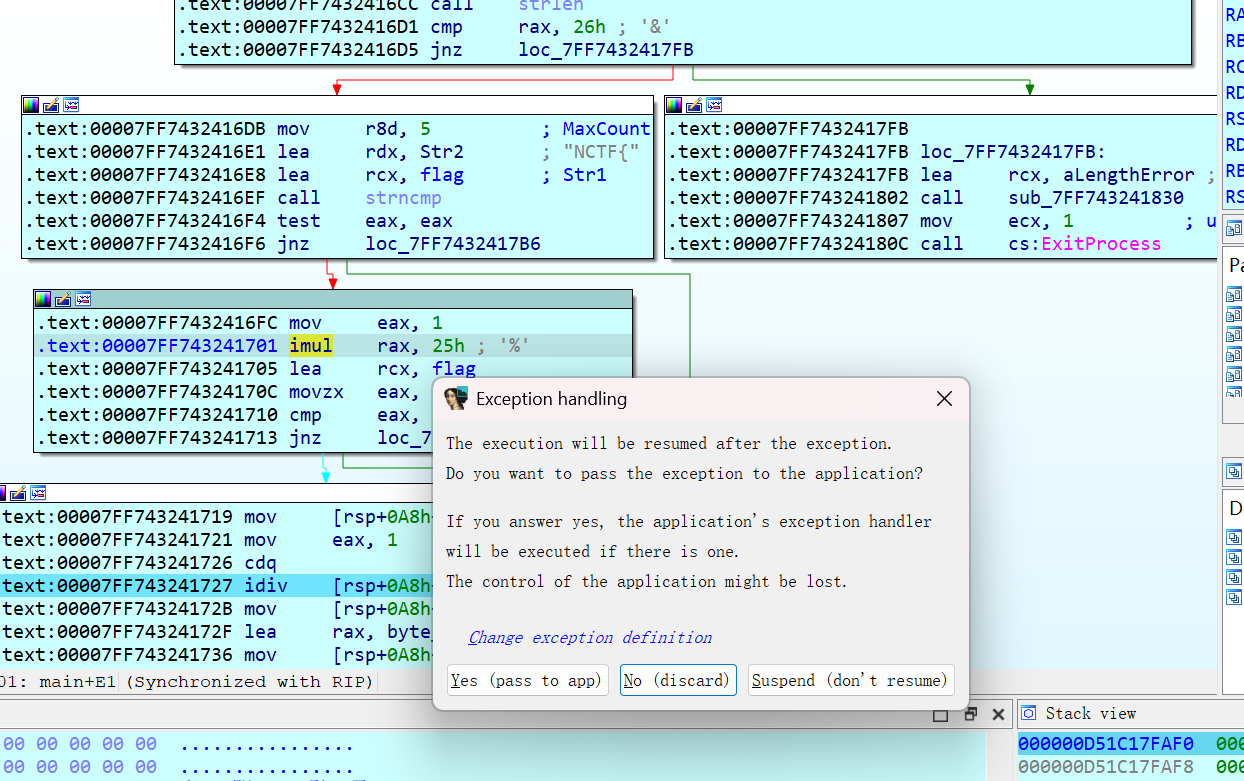Set node color of the highlighted imul block
The width and height of the screenshot is (1244, 781).
[x=41, y=298]
